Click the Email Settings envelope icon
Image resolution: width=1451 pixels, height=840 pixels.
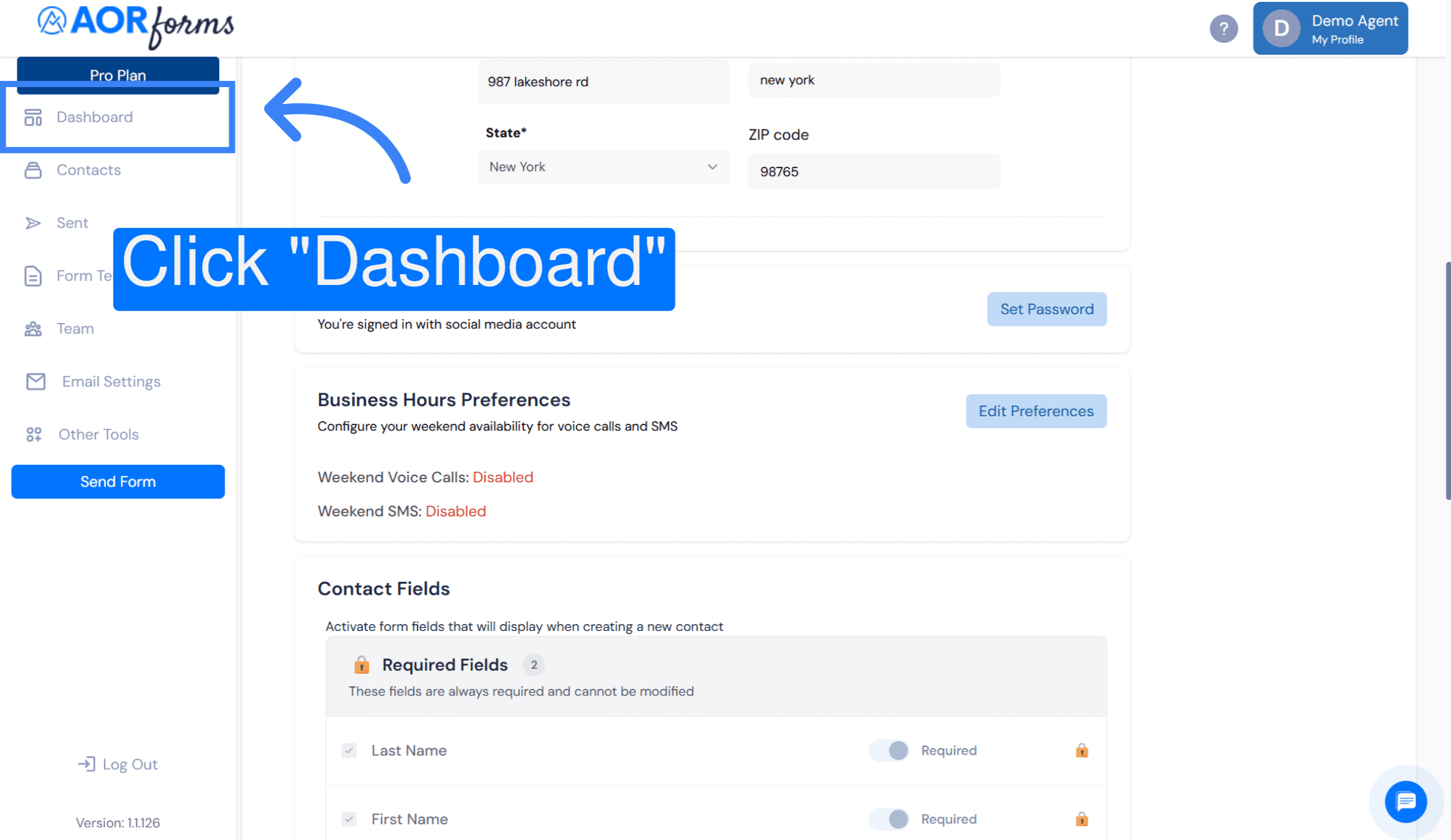coord(36,381)
